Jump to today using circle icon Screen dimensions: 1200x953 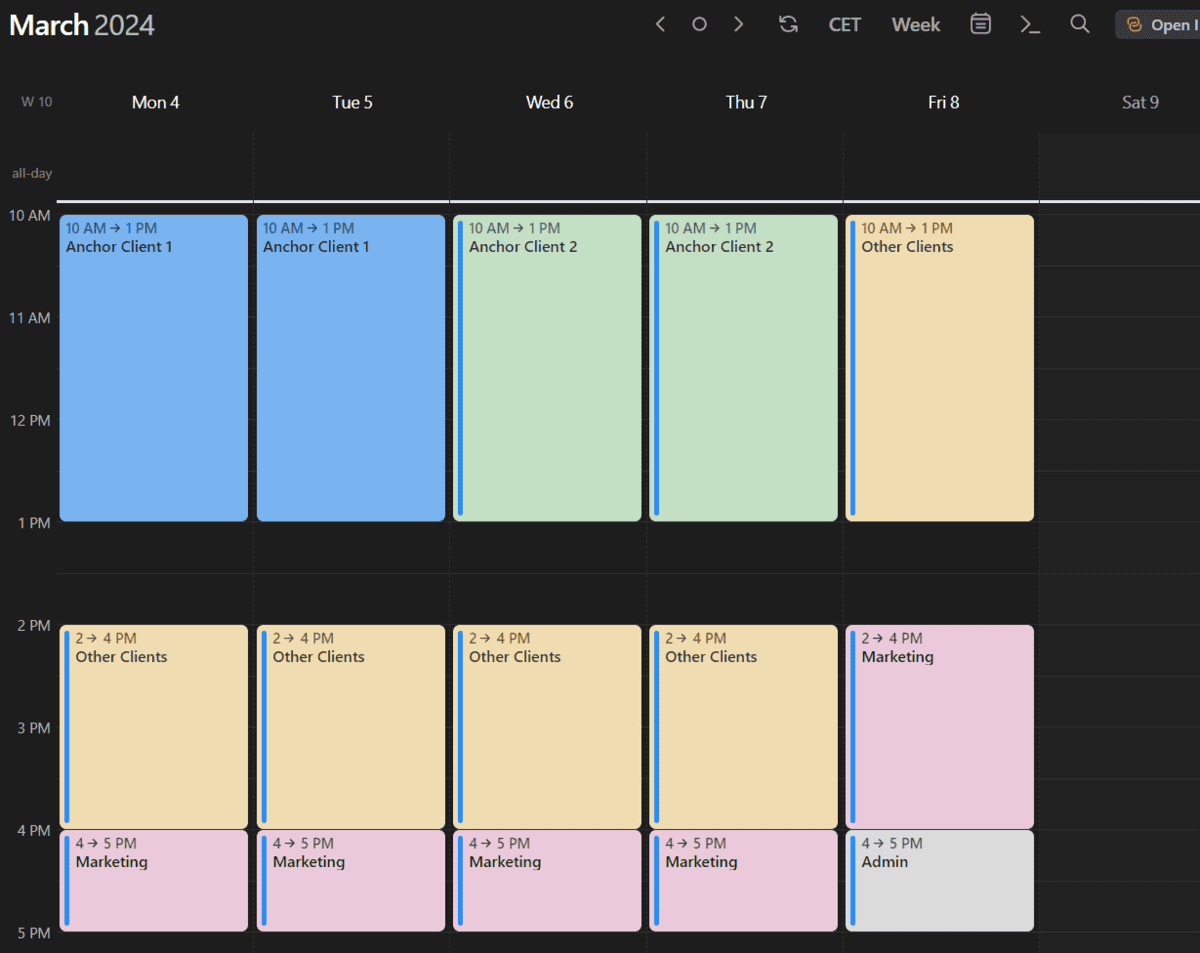699,24
